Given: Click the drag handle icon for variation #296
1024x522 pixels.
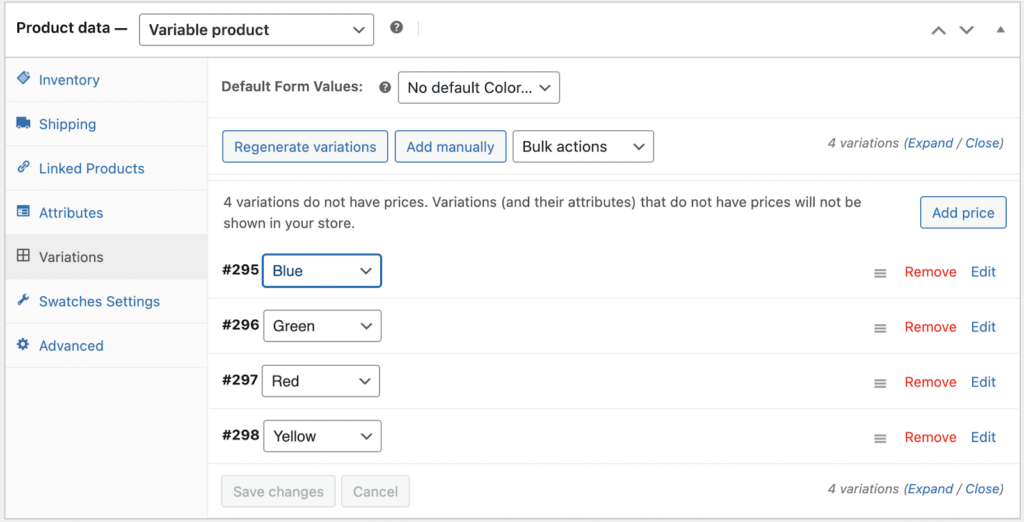Looking at the screenshot, I should tap(880, 328).
